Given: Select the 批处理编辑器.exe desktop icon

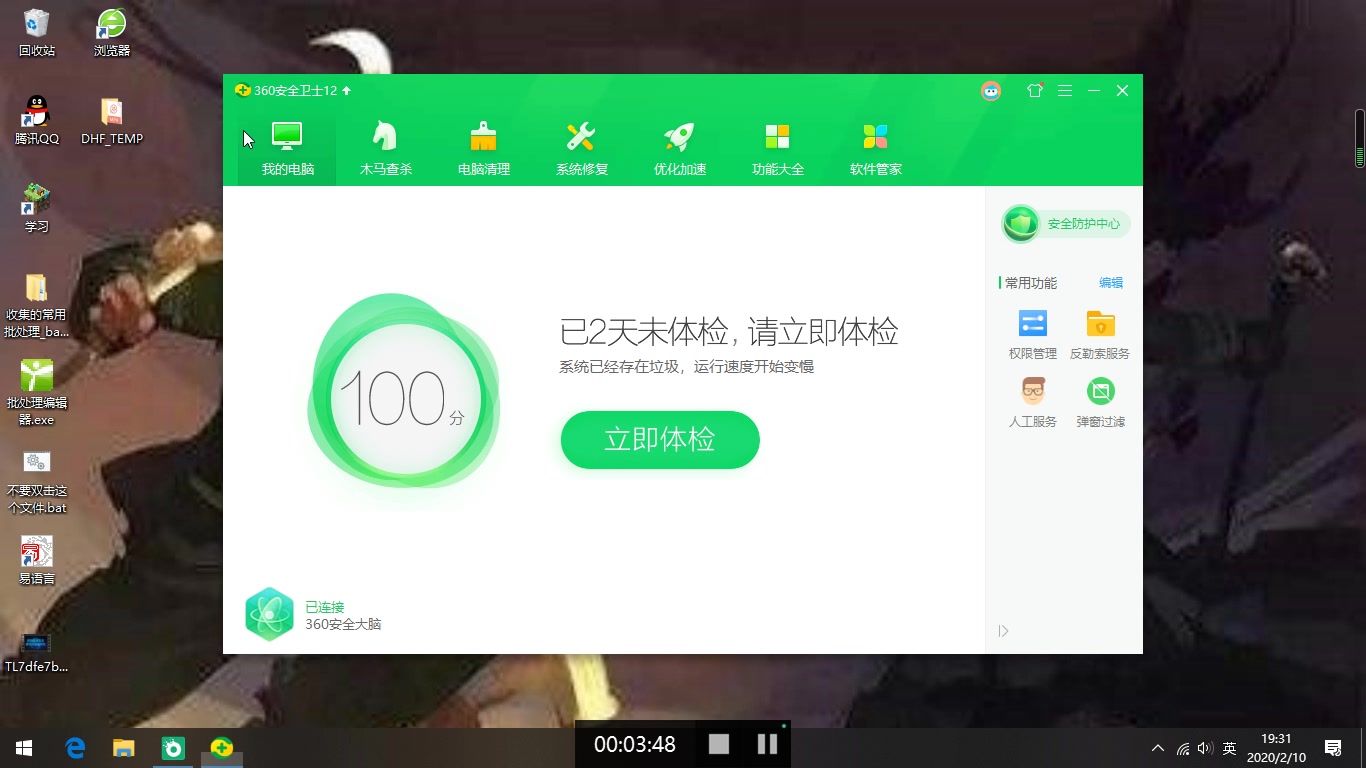Looking at the screenshot, I should point(36,392).
